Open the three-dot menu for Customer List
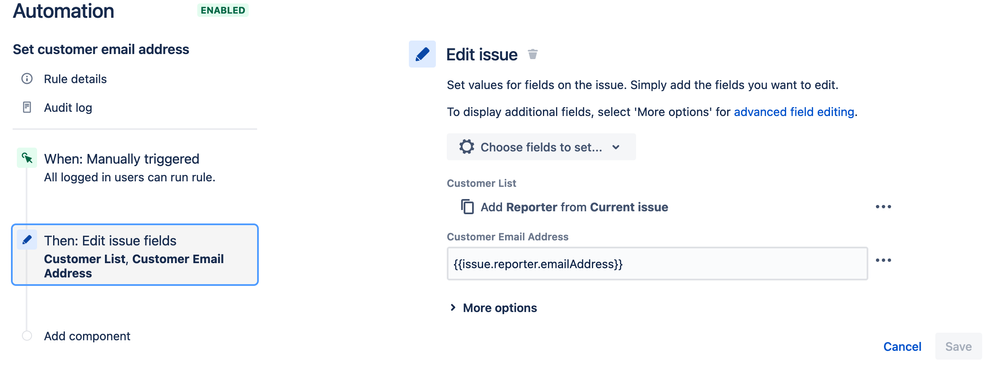This screenshot has width=999, height=377. (x=883, y=207)
